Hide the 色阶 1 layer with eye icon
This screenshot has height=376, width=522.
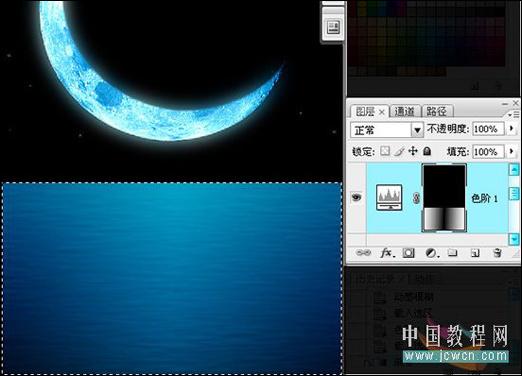click(x=356, y=197)
